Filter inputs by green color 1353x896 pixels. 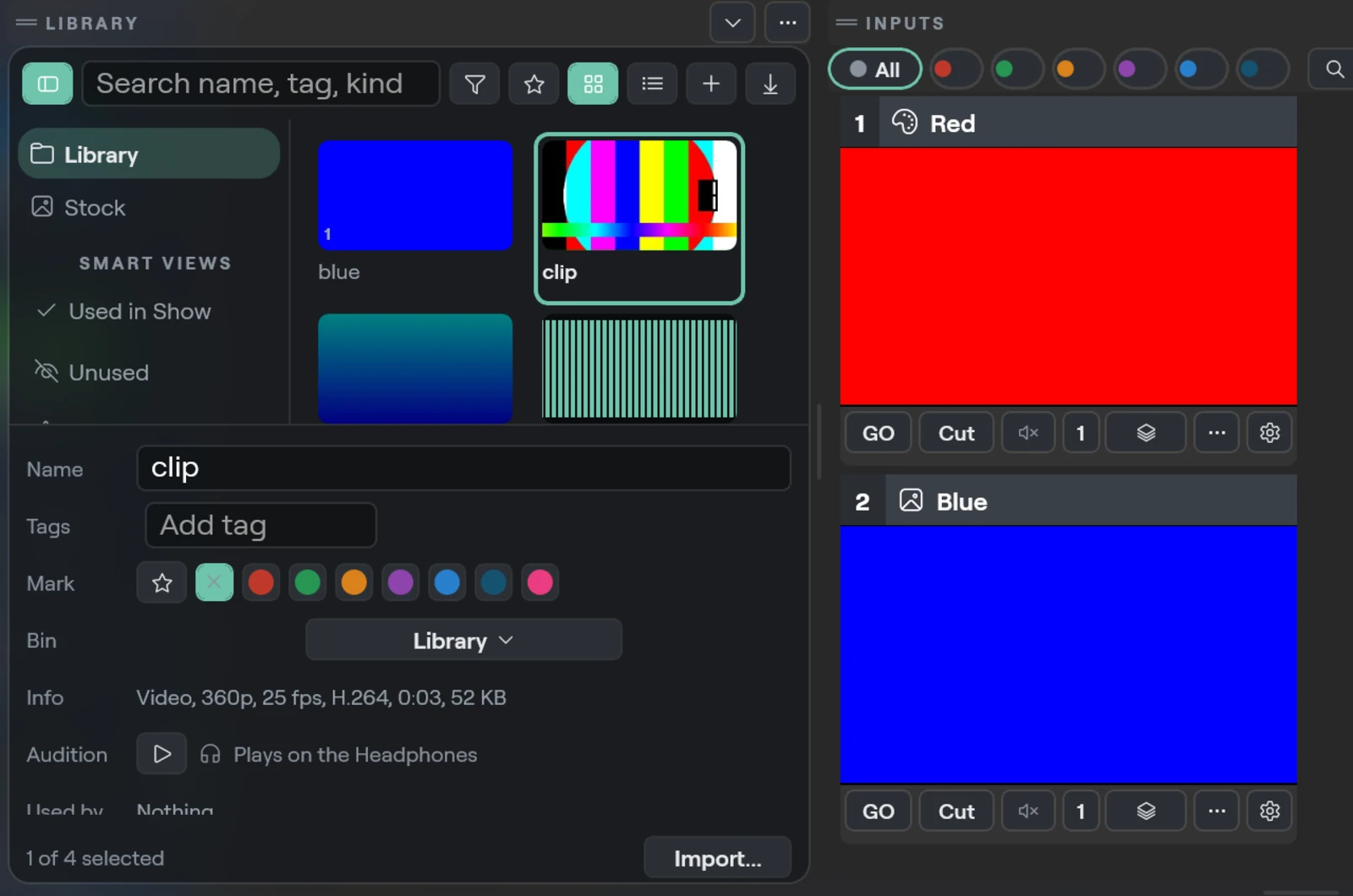coord(1017,69)
